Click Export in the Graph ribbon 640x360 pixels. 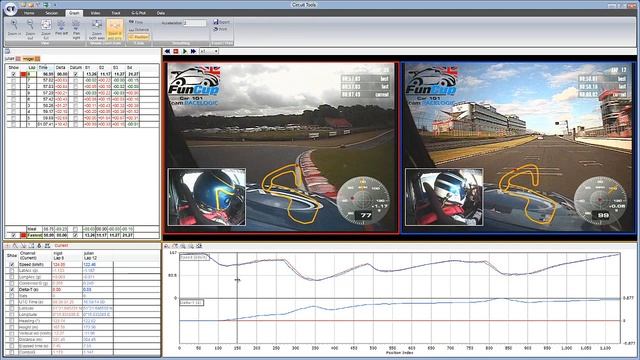pos(222,22)
